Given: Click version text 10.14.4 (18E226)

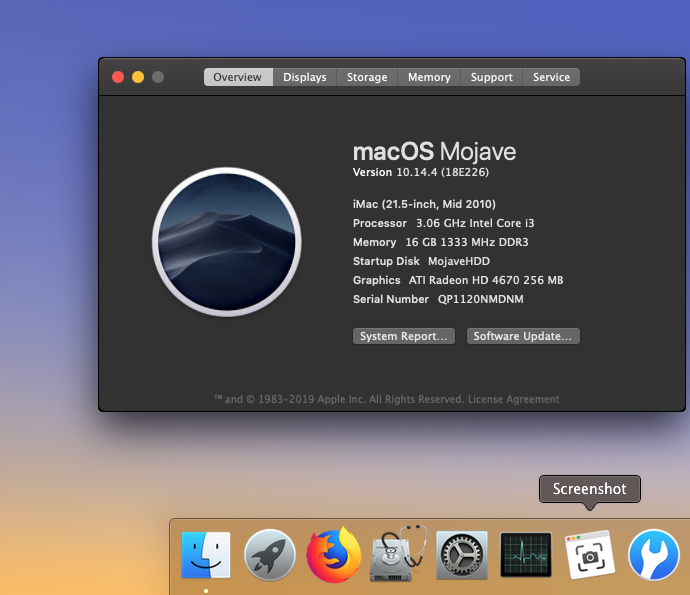Looking at the screenshot, I should pos(443,172).
